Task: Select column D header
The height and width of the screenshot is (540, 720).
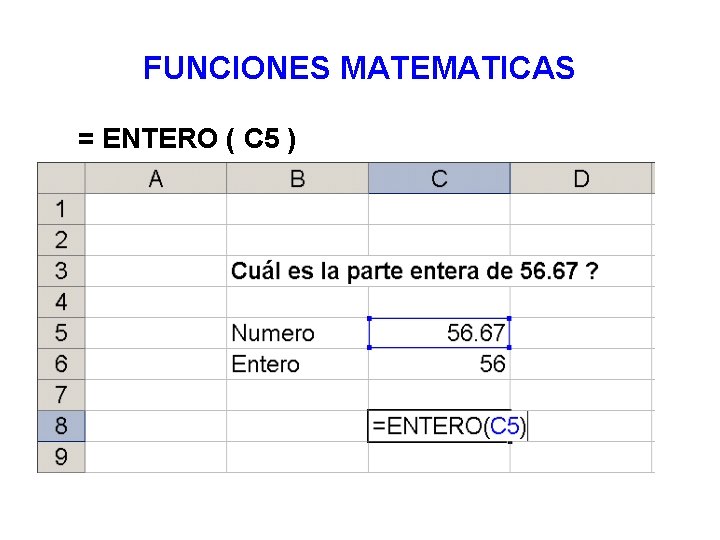Action: coord(581,179)
